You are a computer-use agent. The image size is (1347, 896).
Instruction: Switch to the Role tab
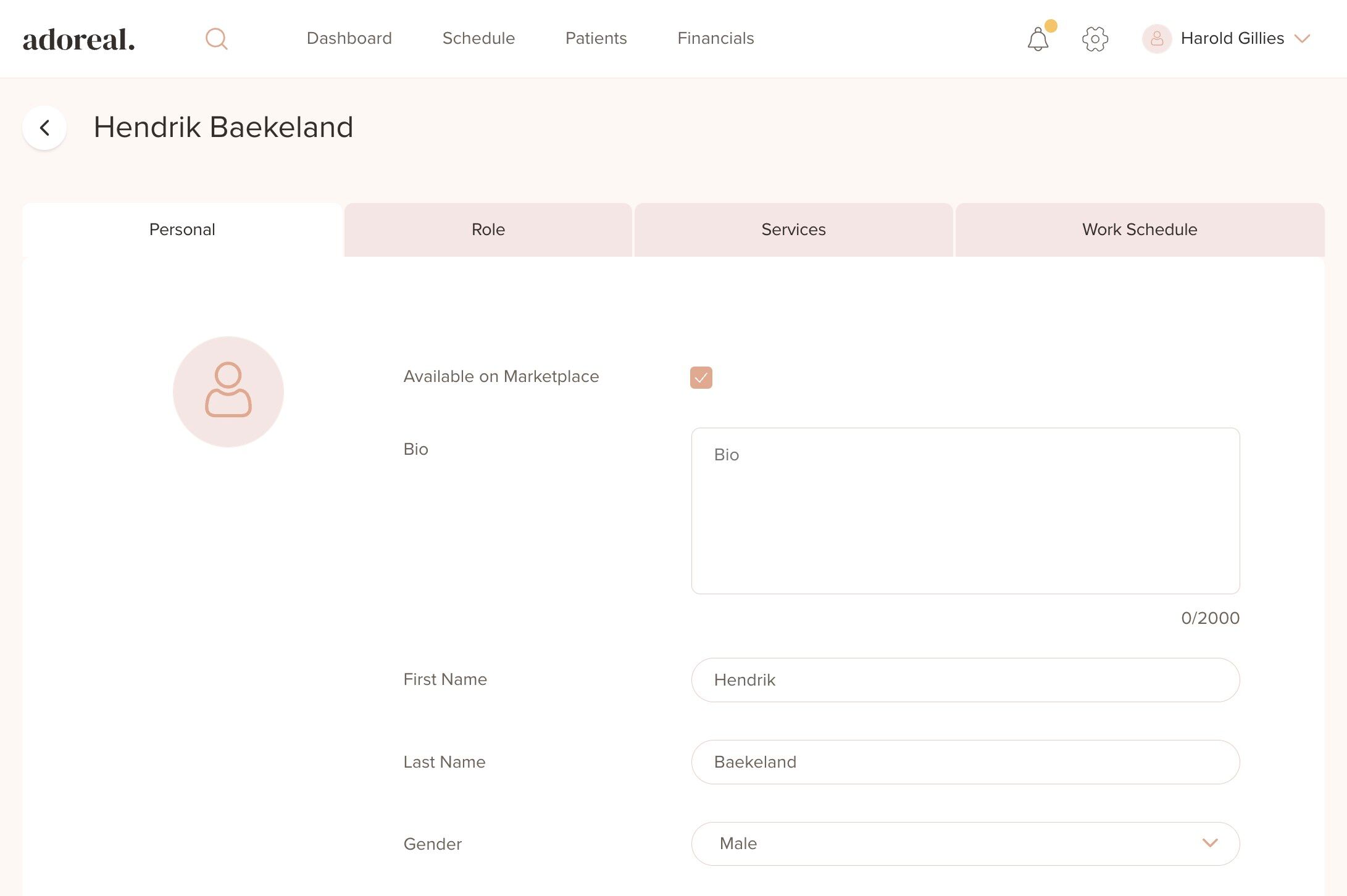pos(488,230)
